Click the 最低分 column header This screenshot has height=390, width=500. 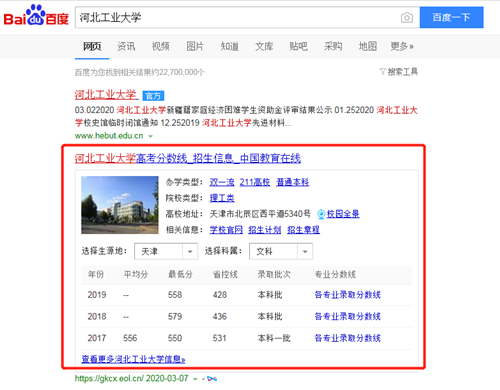[180, 275]
